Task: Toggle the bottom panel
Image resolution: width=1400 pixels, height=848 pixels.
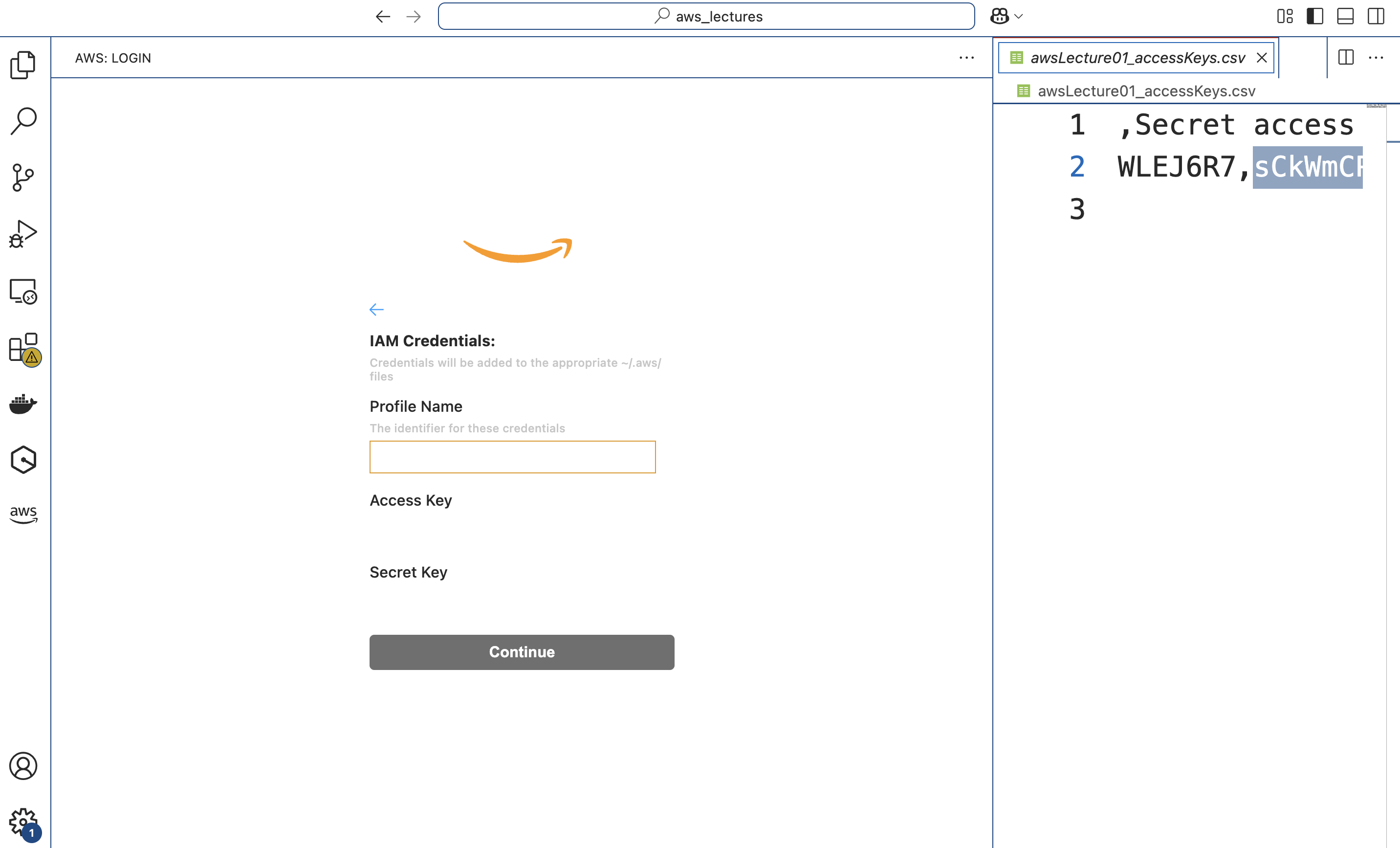Action: click(x=1345, y=17)
